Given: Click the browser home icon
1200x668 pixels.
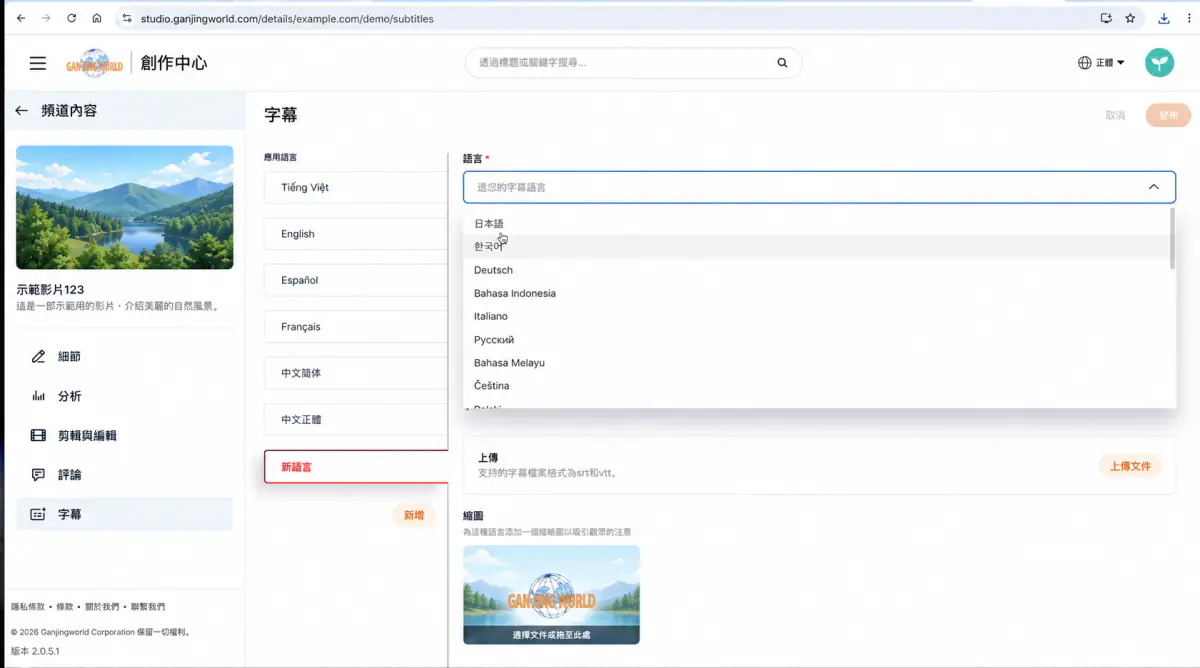Looking at the screenshot, I should click(x=96, y=18).
